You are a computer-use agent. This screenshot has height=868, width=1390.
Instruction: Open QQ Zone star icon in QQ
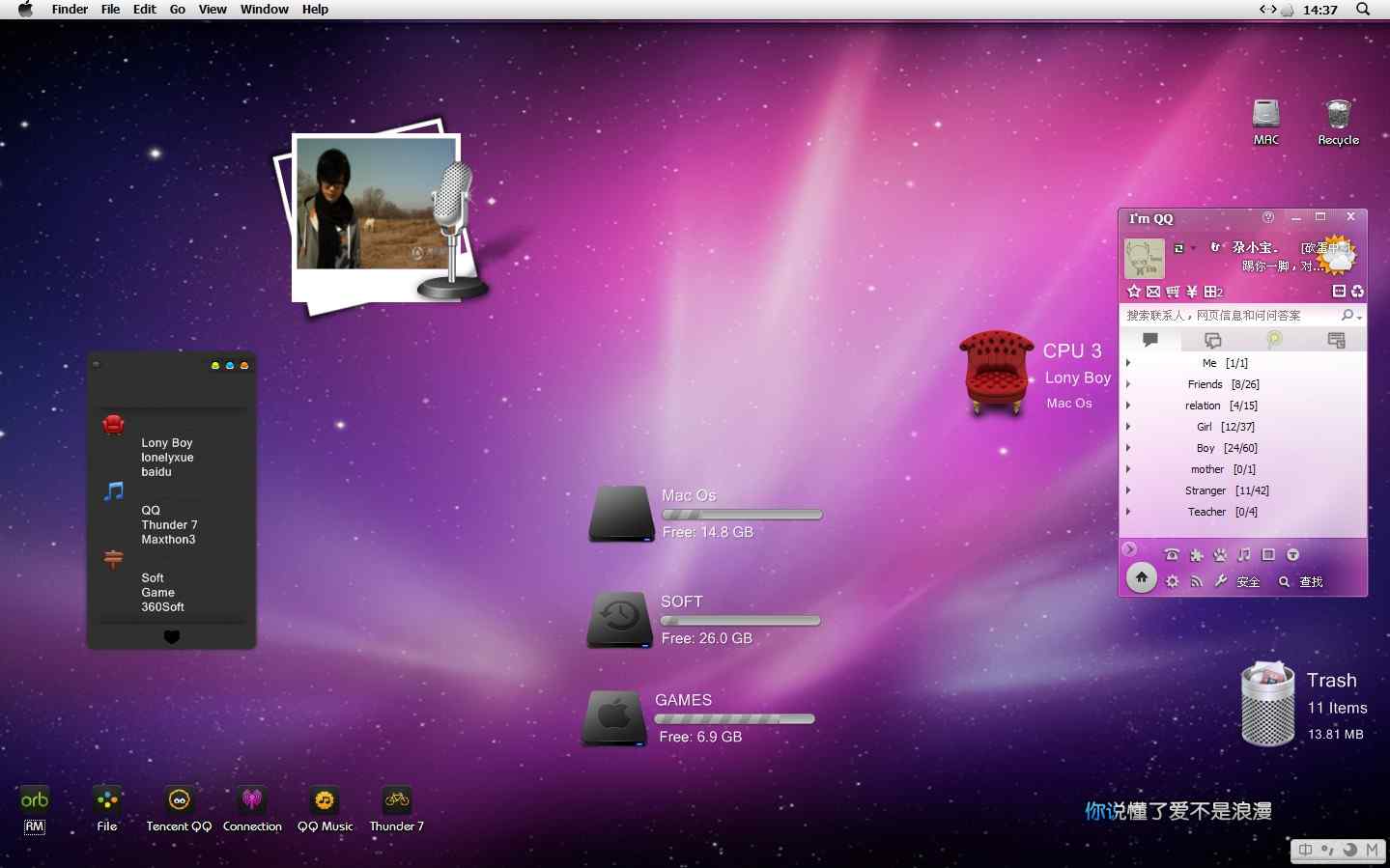(x=1134, y=292)
